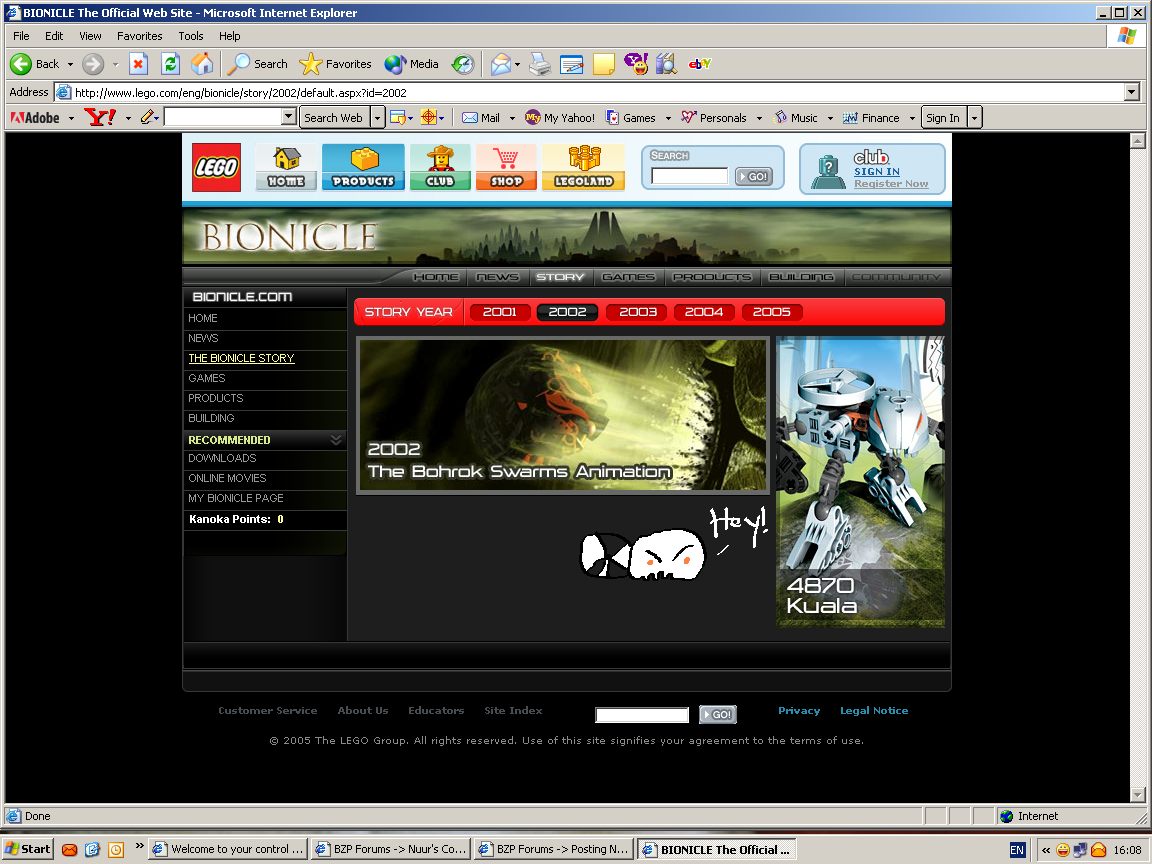This screenshot has width=1152, height=864.
Task: Open the Tools menu
Action: pos(191,36)
